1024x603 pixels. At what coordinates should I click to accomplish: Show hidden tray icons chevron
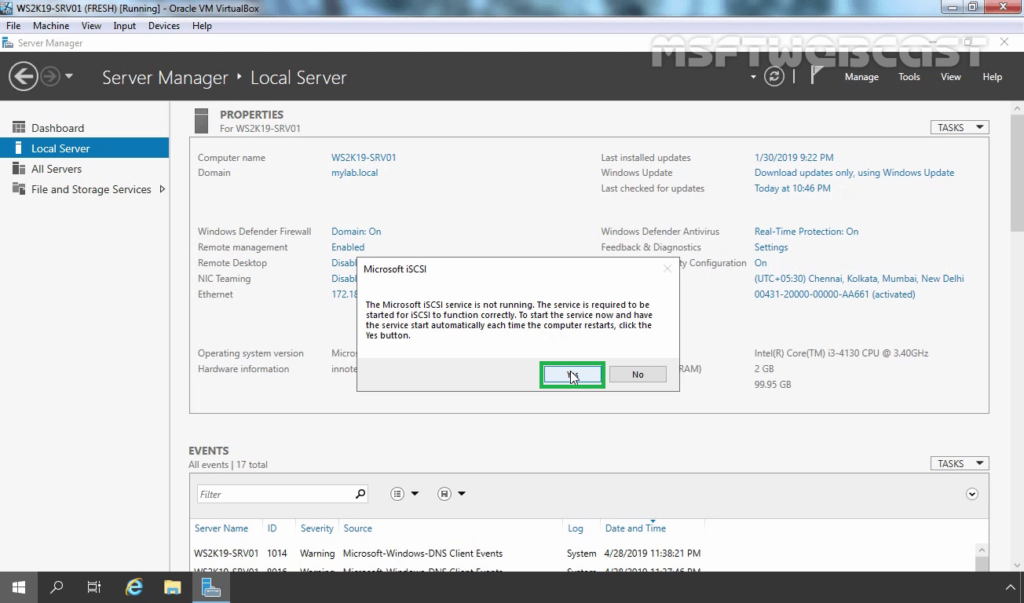[1010, 587]
